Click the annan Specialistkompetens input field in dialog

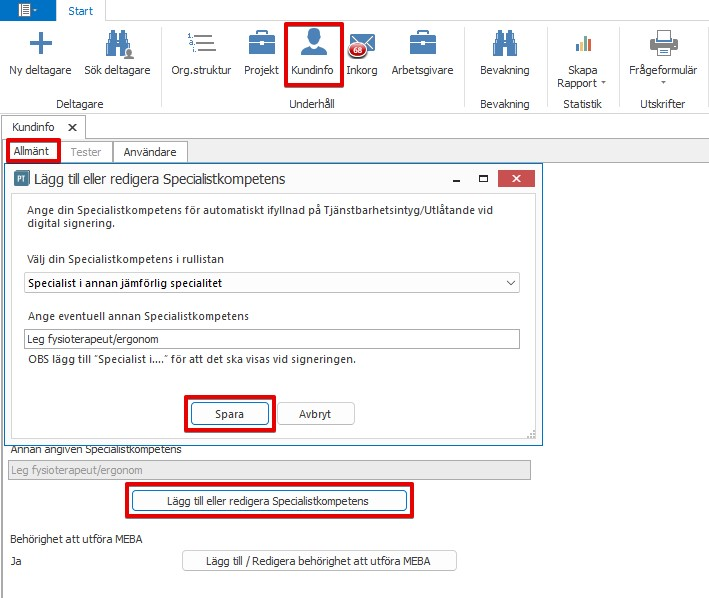(x=272, y=339)
